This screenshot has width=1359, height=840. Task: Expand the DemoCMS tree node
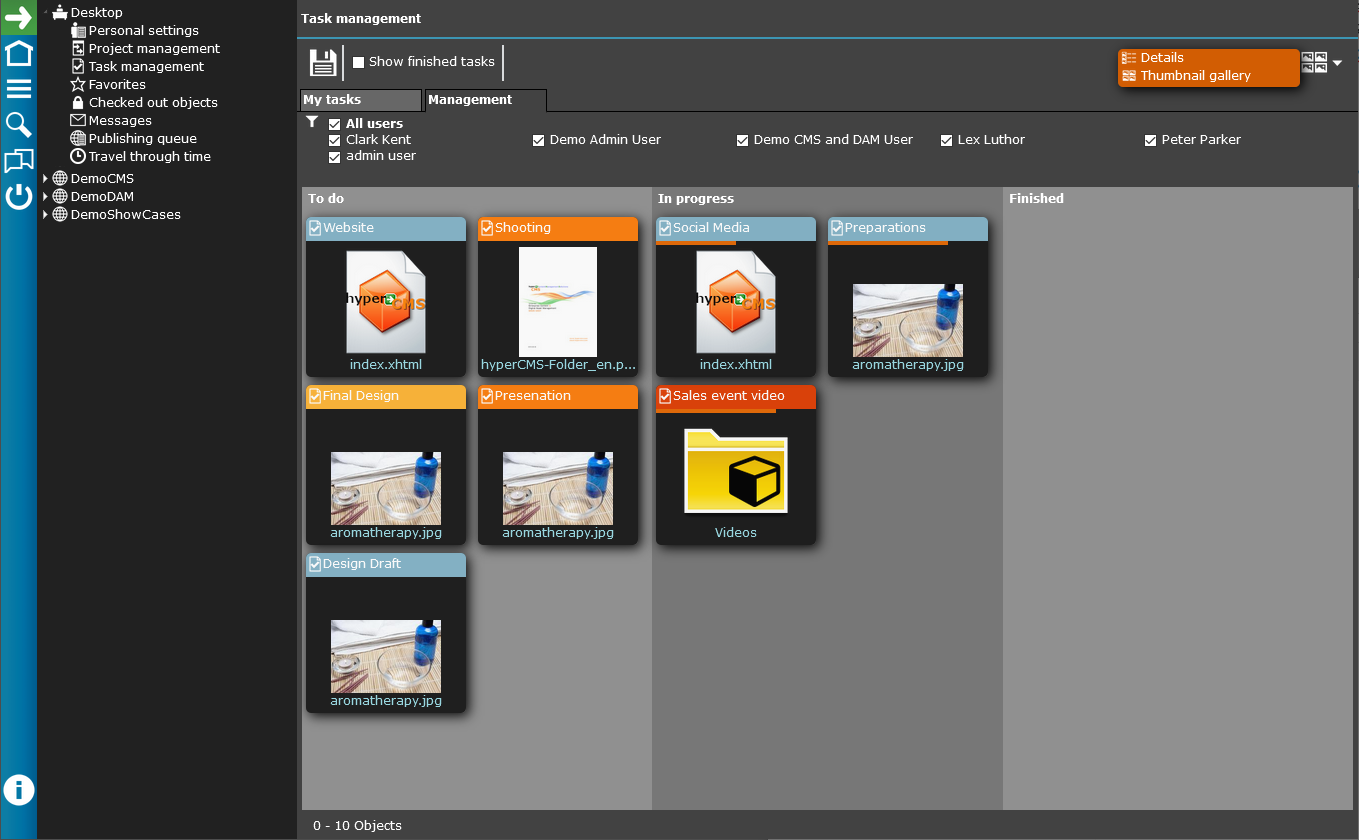(x=43, y=178)
